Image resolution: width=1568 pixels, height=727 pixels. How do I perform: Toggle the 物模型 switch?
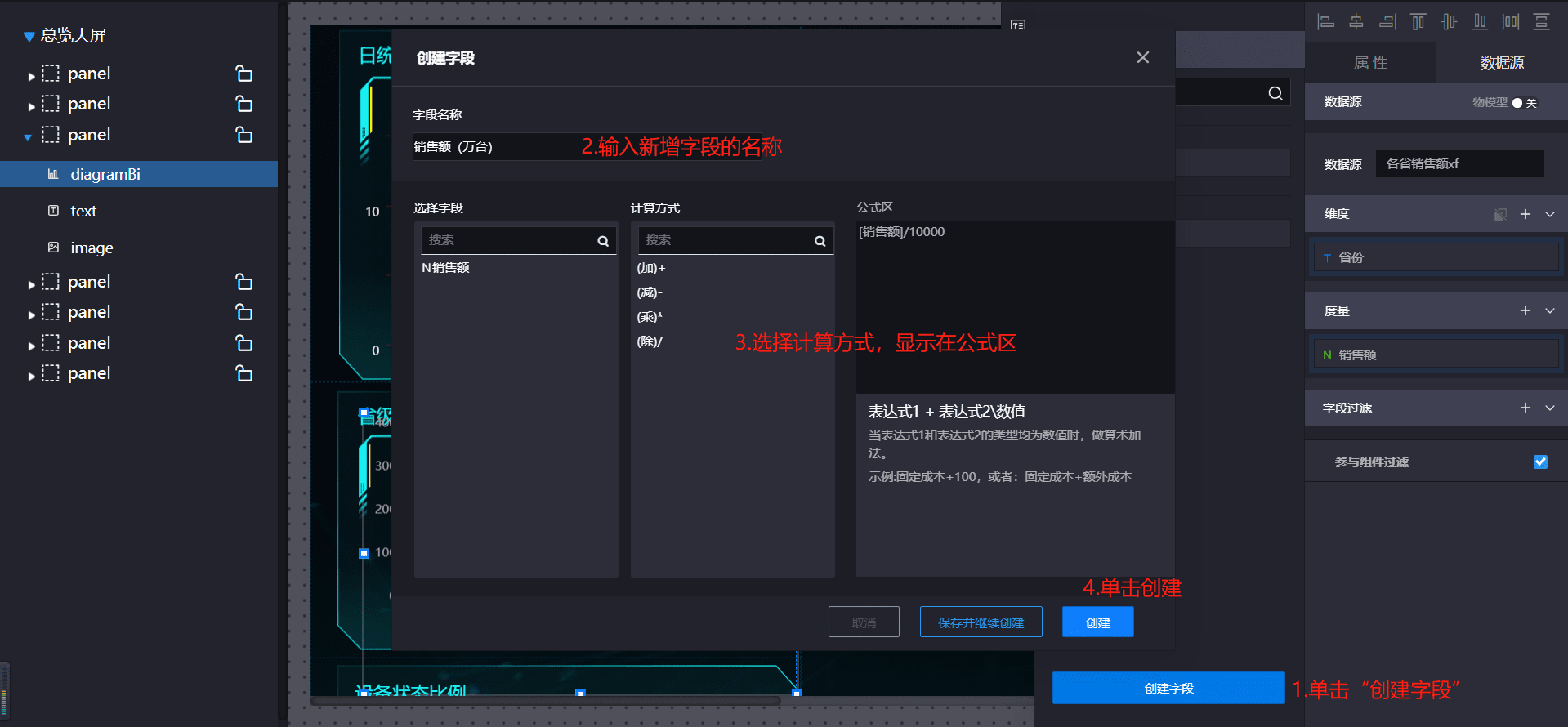(x=1517, y=103)
